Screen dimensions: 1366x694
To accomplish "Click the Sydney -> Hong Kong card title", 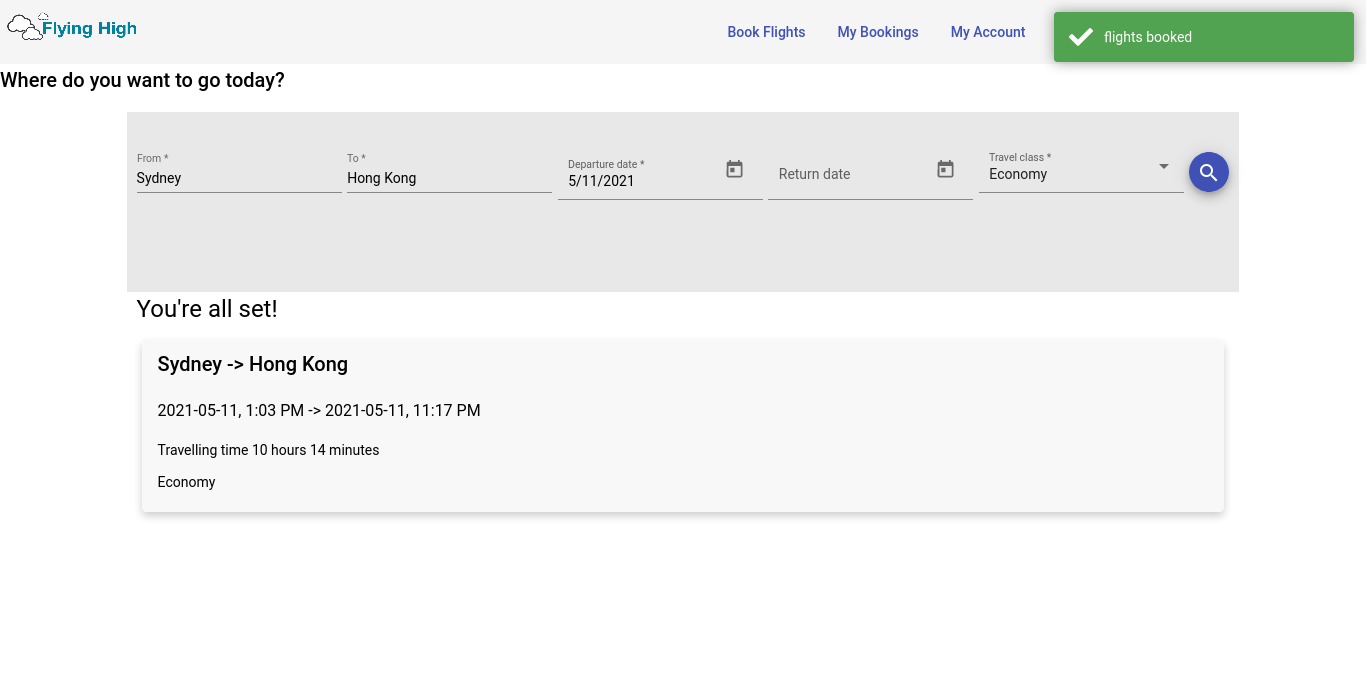I will pos(253,364).
